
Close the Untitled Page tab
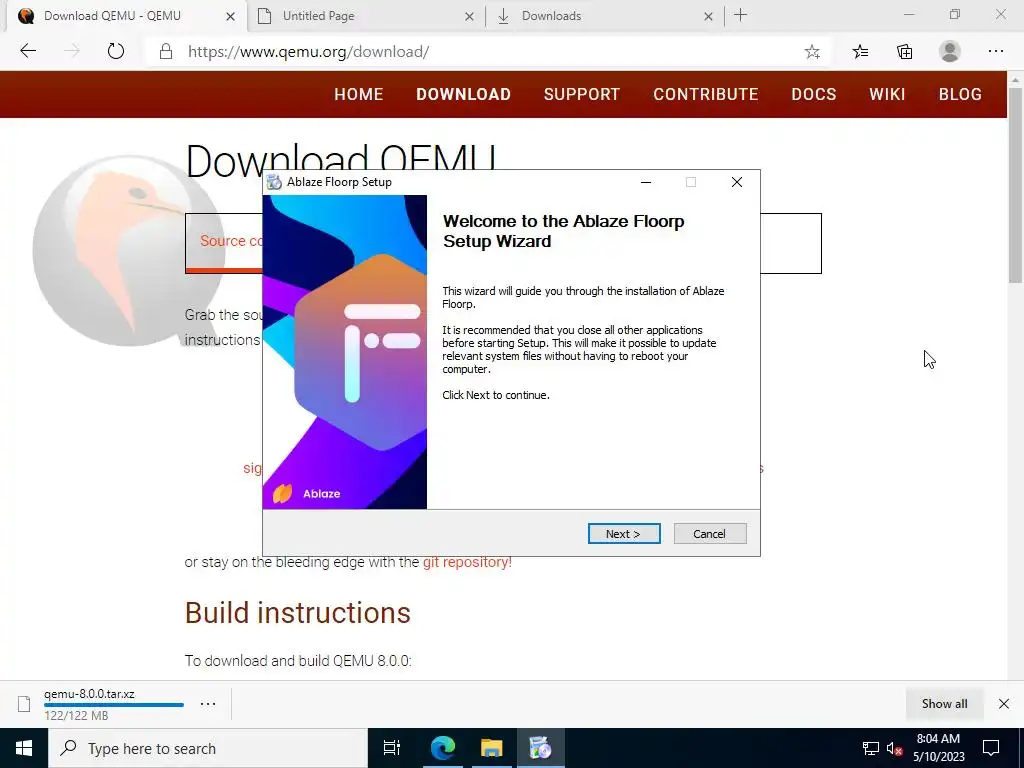pos(469,16)
